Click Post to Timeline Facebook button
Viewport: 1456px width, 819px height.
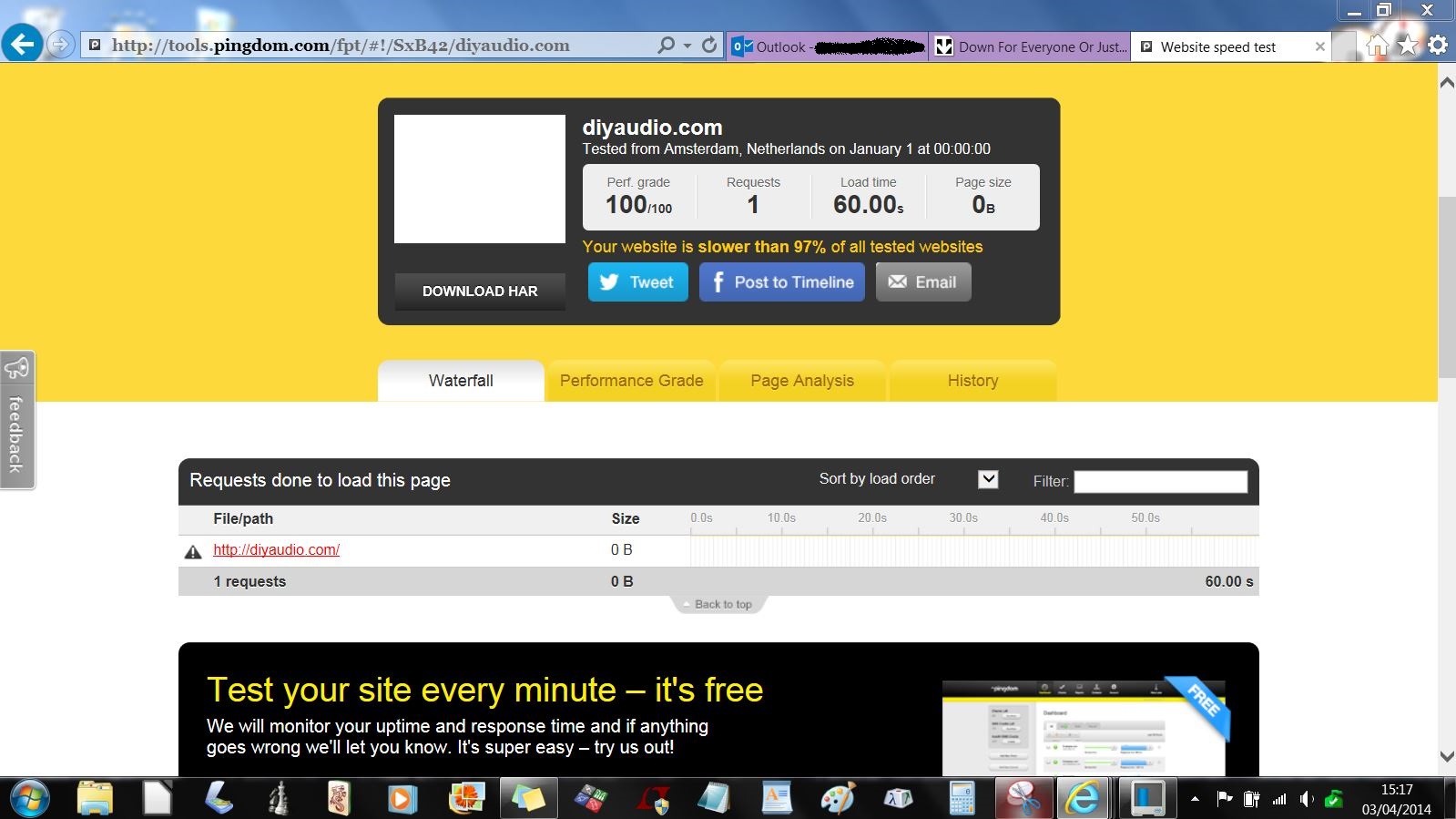click(x=781, y=282)
